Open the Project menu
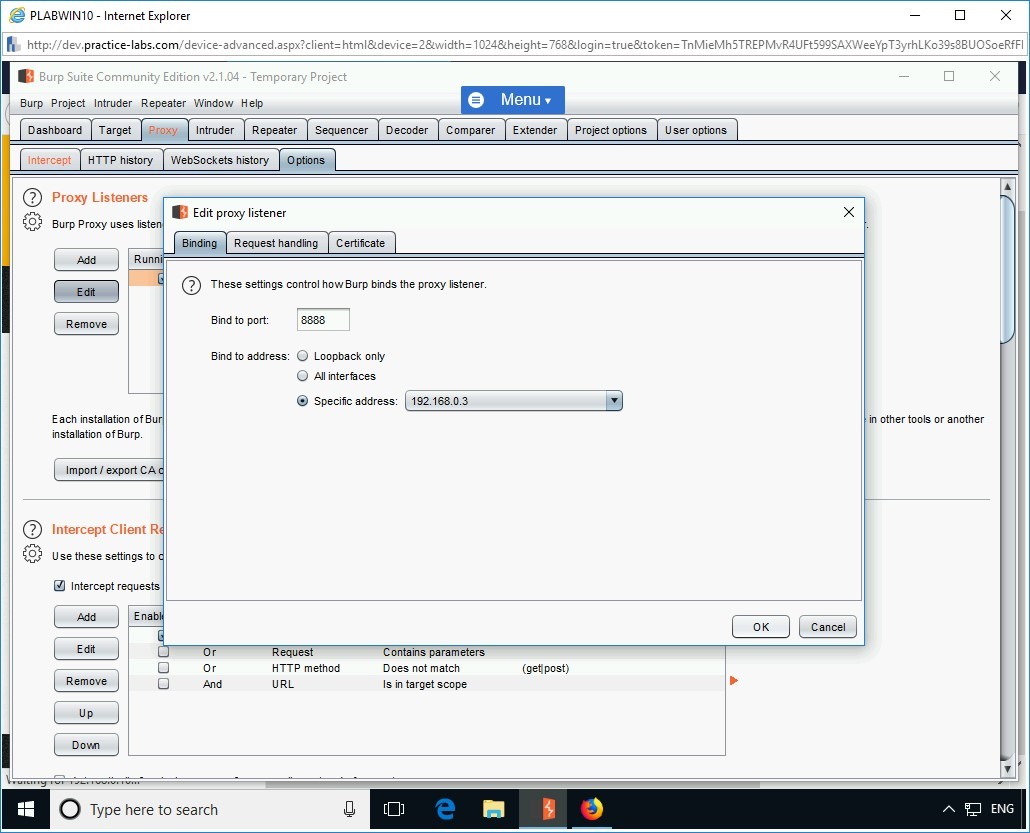 [x=67, y=103]
